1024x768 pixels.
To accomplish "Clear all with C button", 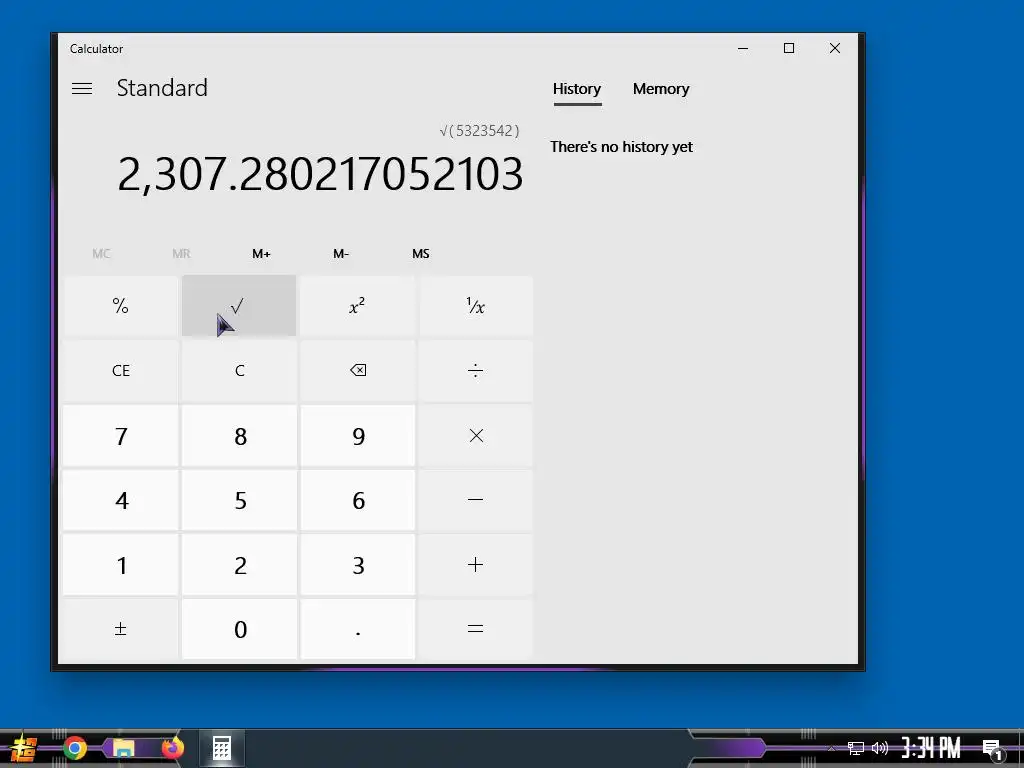I will [239, 370].
